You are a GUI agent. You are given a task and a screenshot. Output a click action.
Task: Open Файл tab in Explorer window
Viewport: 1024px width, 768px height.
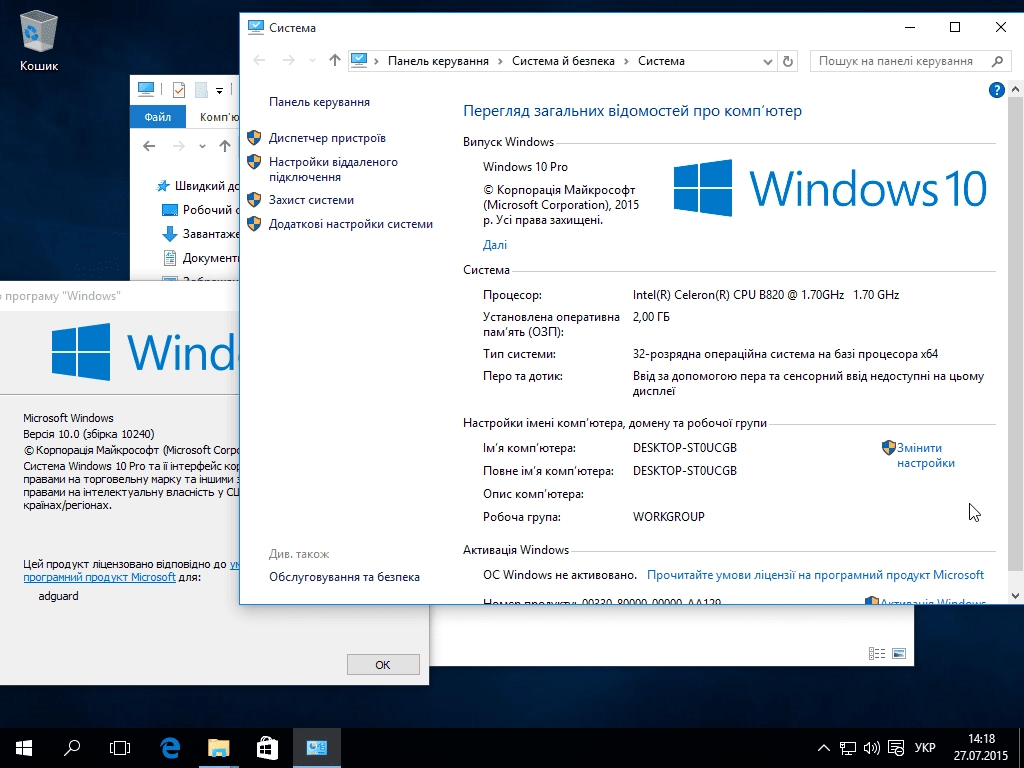coord(157,117)
